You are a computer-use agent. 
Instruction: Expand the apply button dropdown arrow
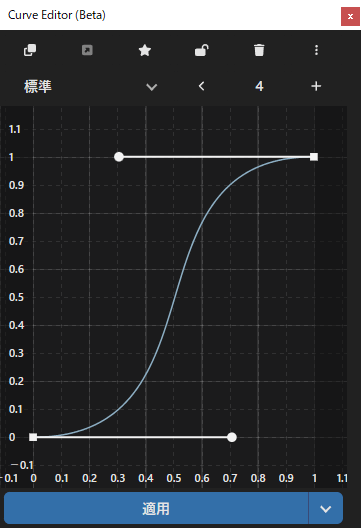click(326, 508)
